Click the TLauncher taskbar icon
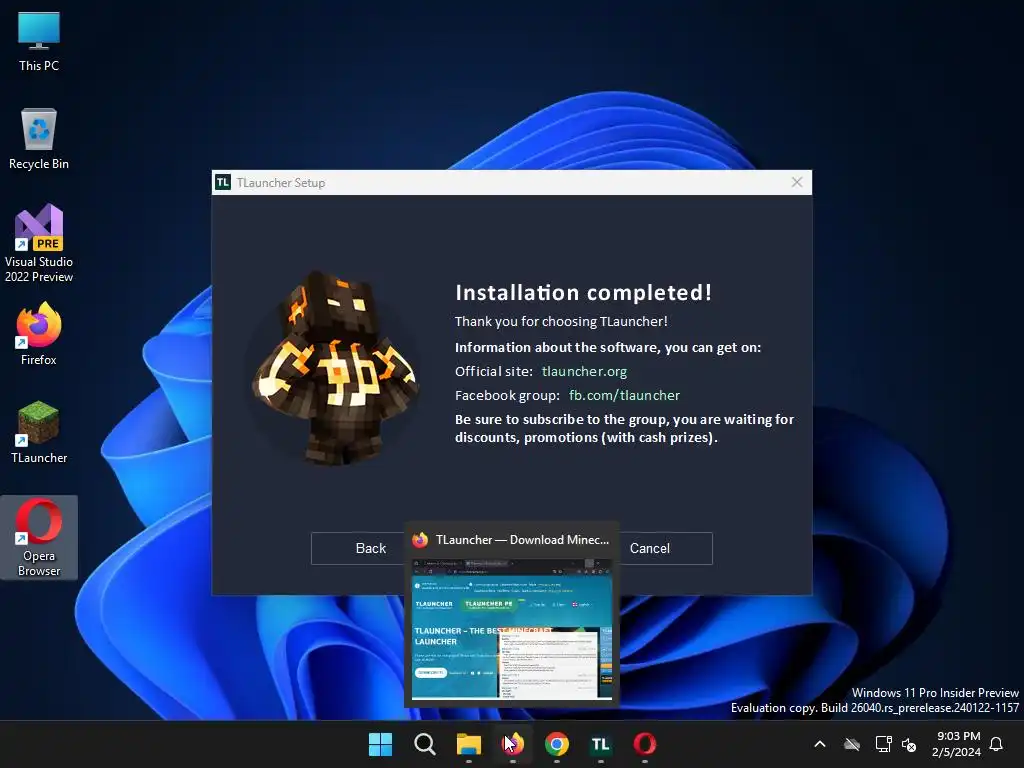 pos(601,744)
